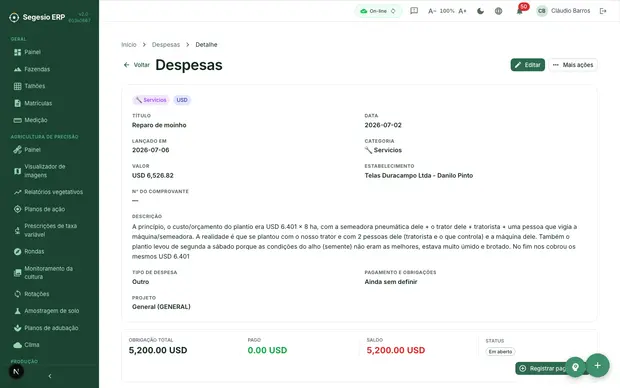Click the Monitoramento da cultura icon
The image size is (620, 388).
click(x=17, y=273)
